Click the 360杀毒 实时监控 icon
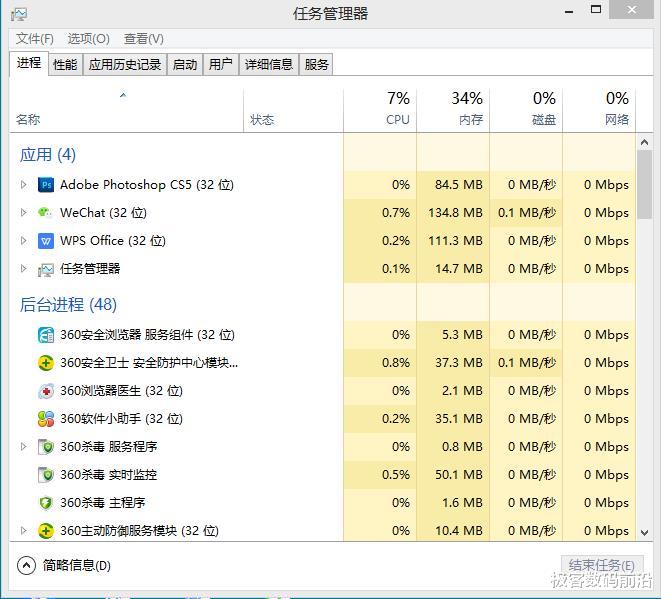Image resolution: width=661 pixels, height=599 pixels. [46, 475]
